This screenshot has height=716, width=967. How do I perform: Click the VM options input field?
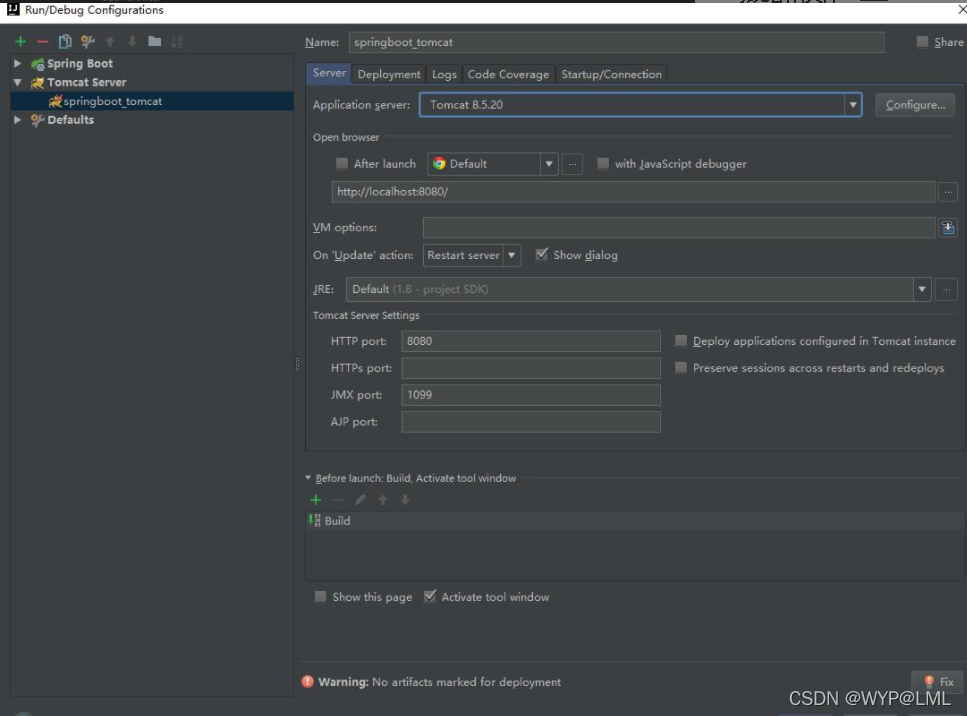point(679,228)
